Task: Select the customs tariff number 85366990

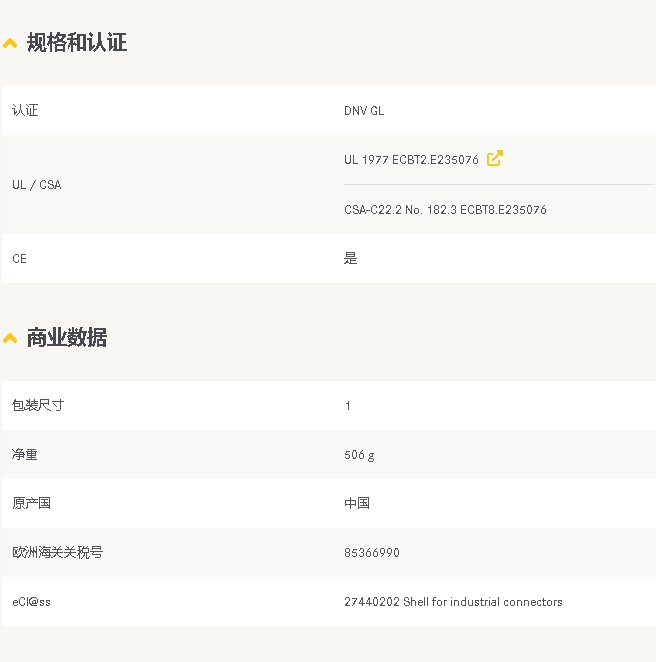Action: point(372,553)
